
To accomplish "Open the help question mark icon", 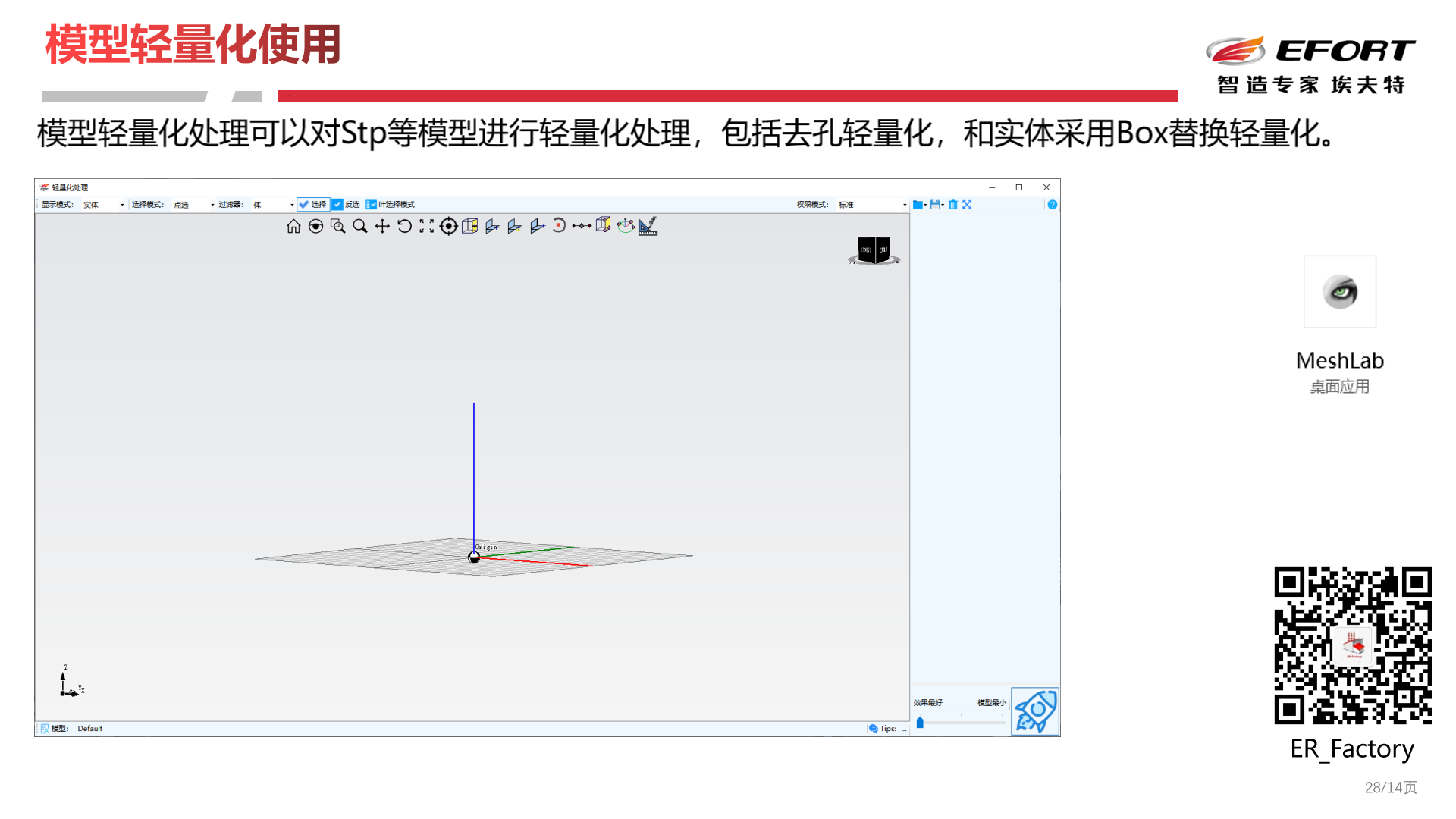I will point(1053,204).
